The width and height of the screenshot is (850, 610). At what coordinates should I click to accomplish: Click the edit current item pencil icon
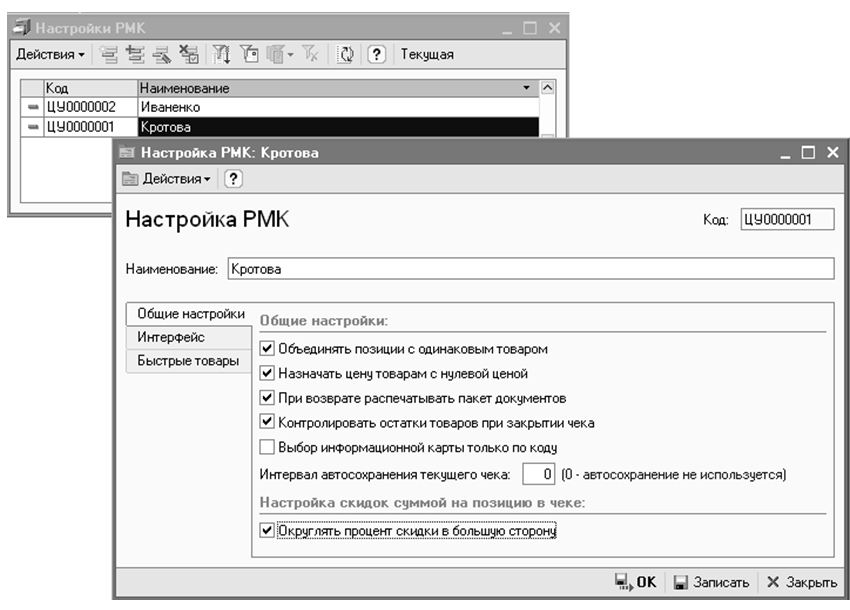162,54
